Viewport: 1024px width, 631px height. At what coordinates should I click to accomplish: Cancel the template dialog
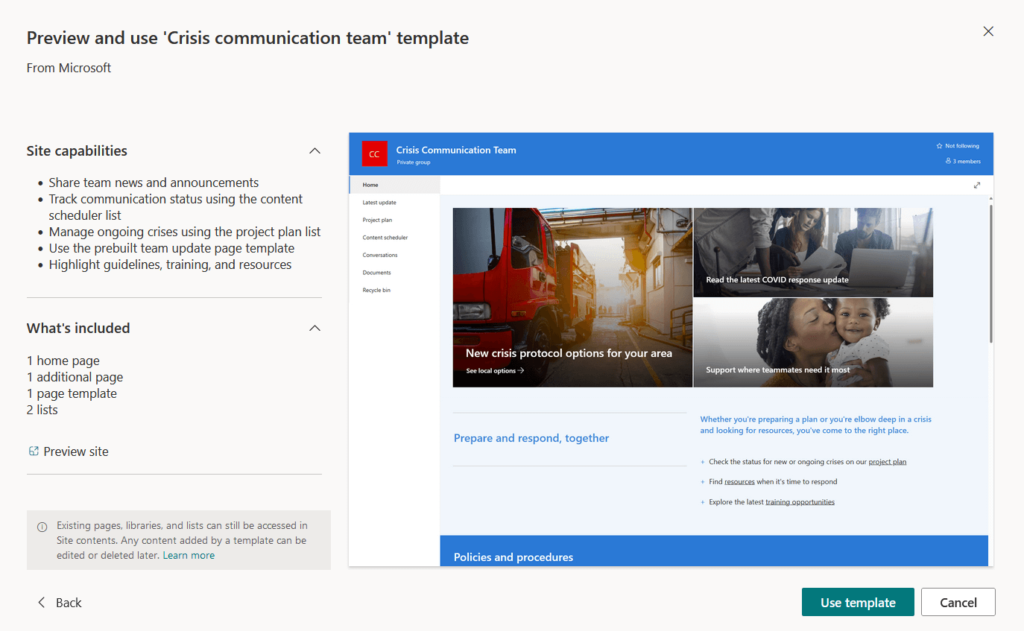pos(958,602)
